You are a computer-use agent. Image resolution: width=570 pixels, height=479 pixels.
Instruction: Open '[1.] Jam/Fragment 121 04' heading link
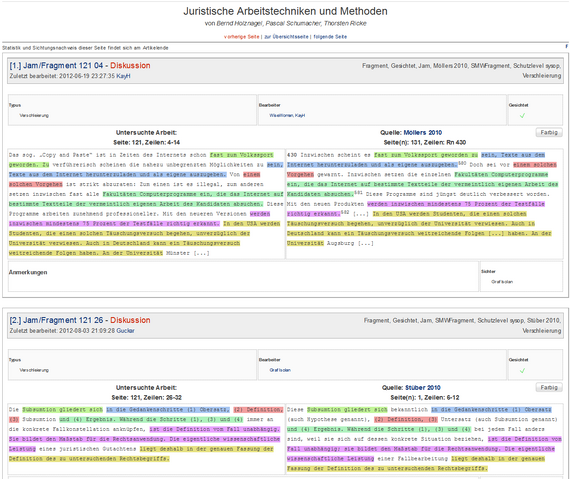tap(56, 65)
